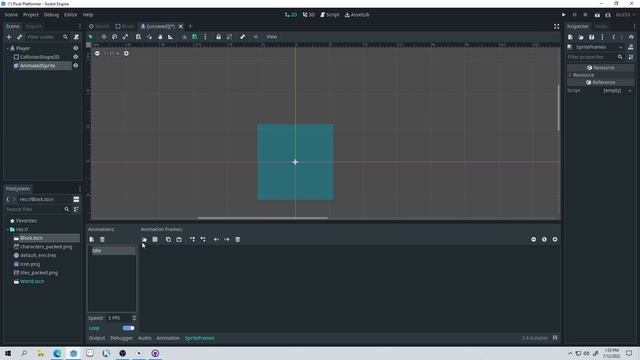Delete the selected animation frame
The height and width of the screenshot is (360, 640).
coord(238,240)
